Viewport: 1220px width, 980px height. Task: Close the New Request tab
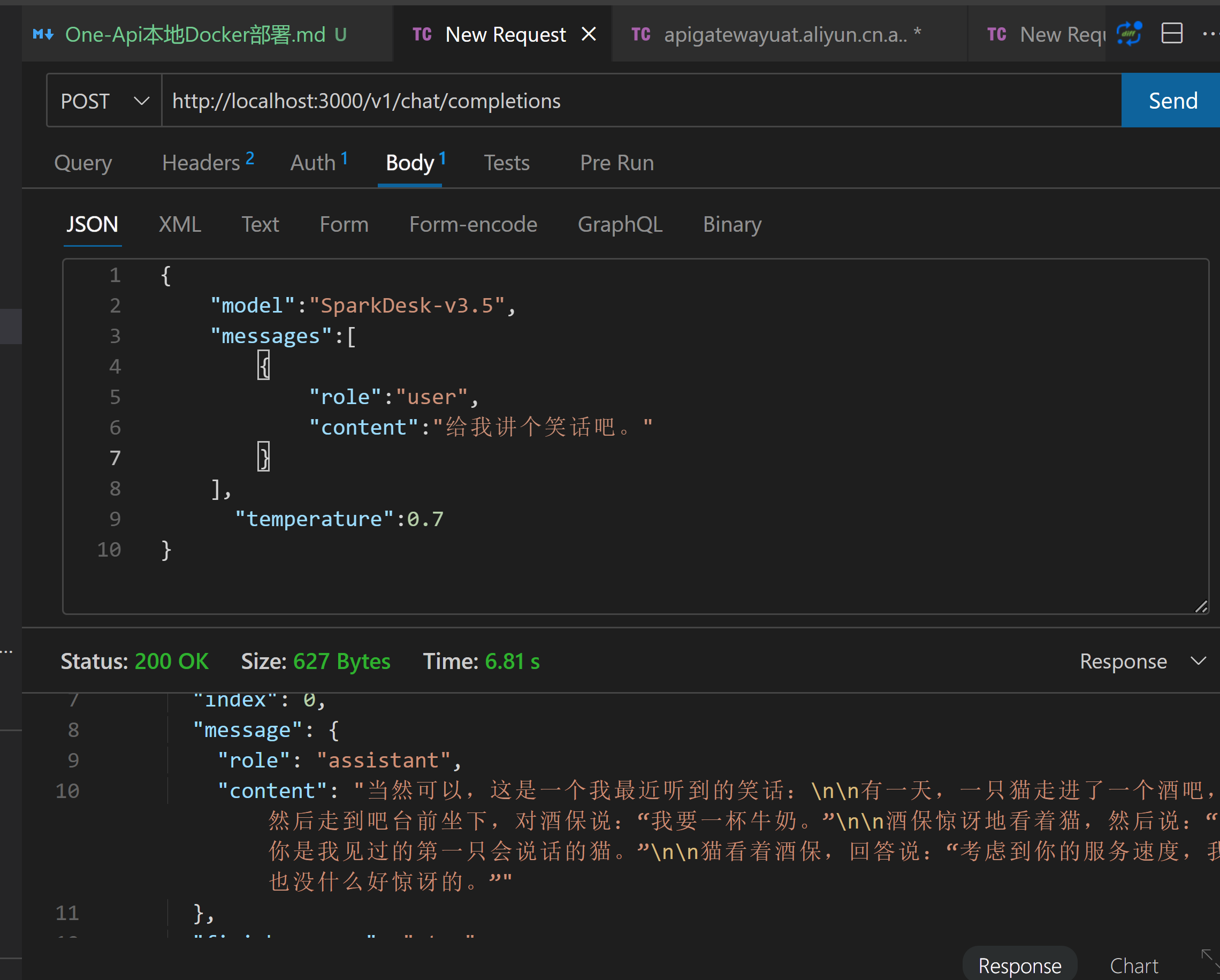(x=589, y=35)
